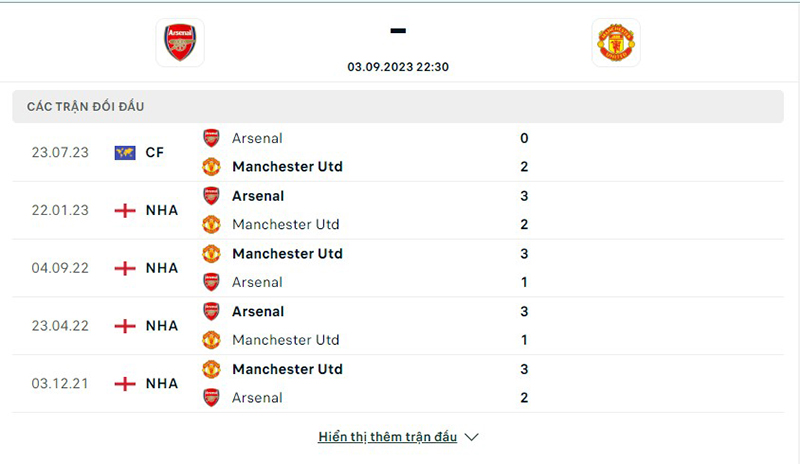Viewport: 800px width, 464px height.
Task: Click the England flag beside the 23.04.22 match
Action: tap(125, 326)
